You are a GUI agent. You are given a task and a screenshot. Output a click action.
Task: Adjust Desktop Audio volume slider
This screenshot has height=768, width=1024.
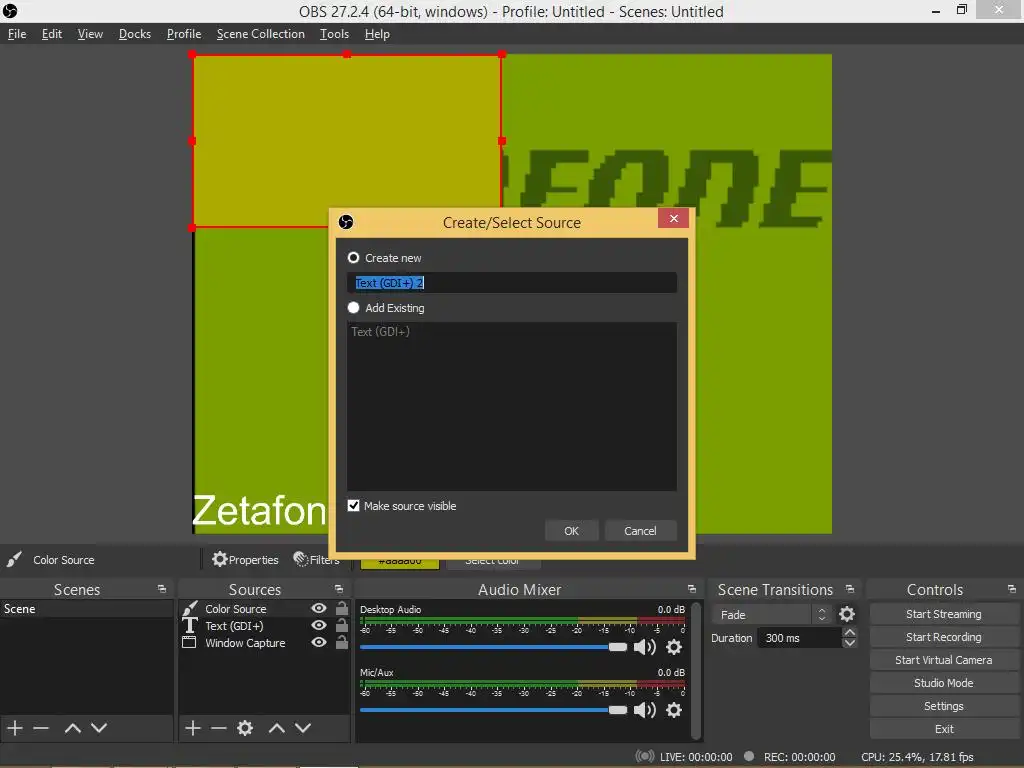tap(493, 647)
